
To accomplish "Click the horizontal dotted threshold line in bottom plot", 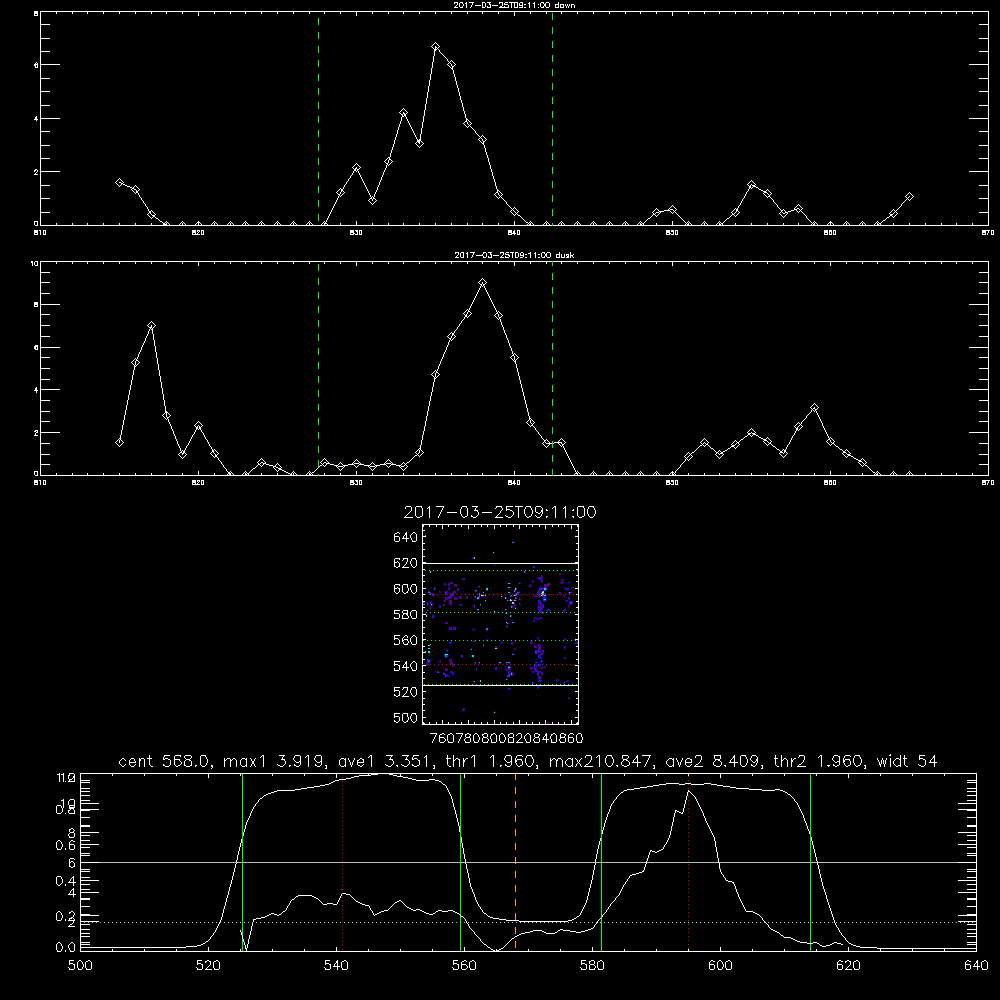I will tap(528, 922).
